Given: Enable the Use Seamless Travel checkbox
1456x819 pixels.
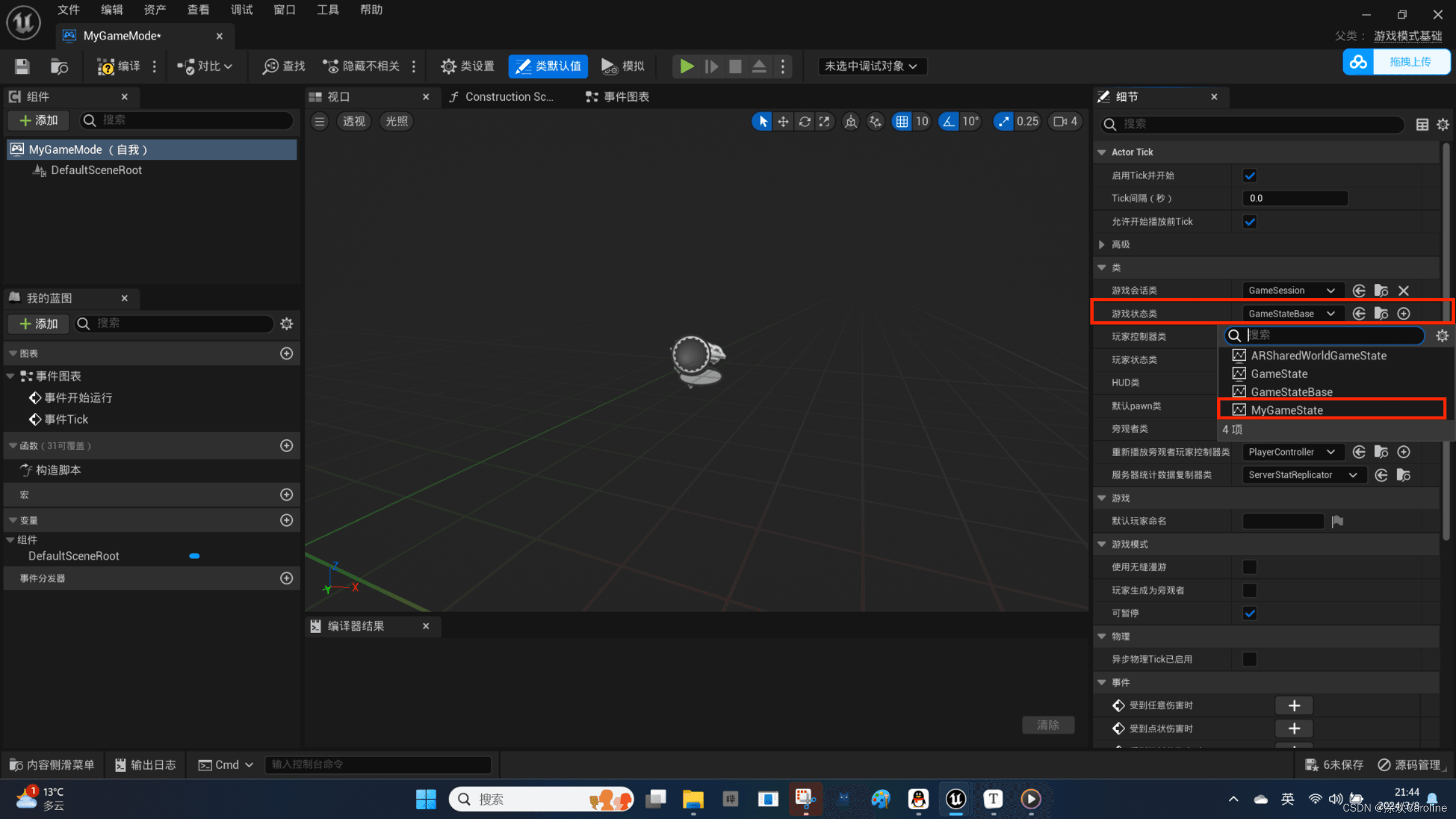Looking at the screenshot, I should click(1250, 567).
